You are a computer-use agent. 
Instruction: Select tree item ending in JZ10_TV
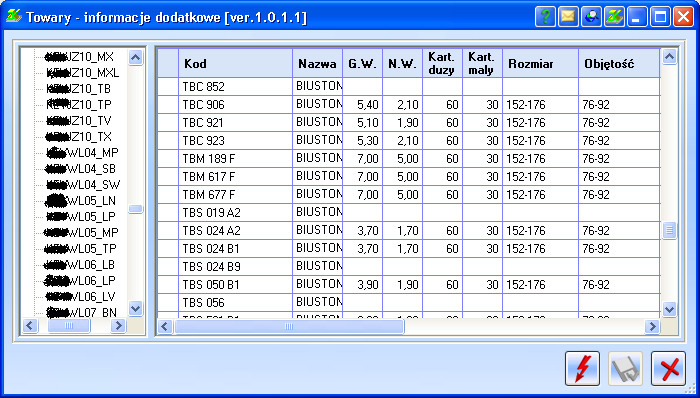(79, 121)
